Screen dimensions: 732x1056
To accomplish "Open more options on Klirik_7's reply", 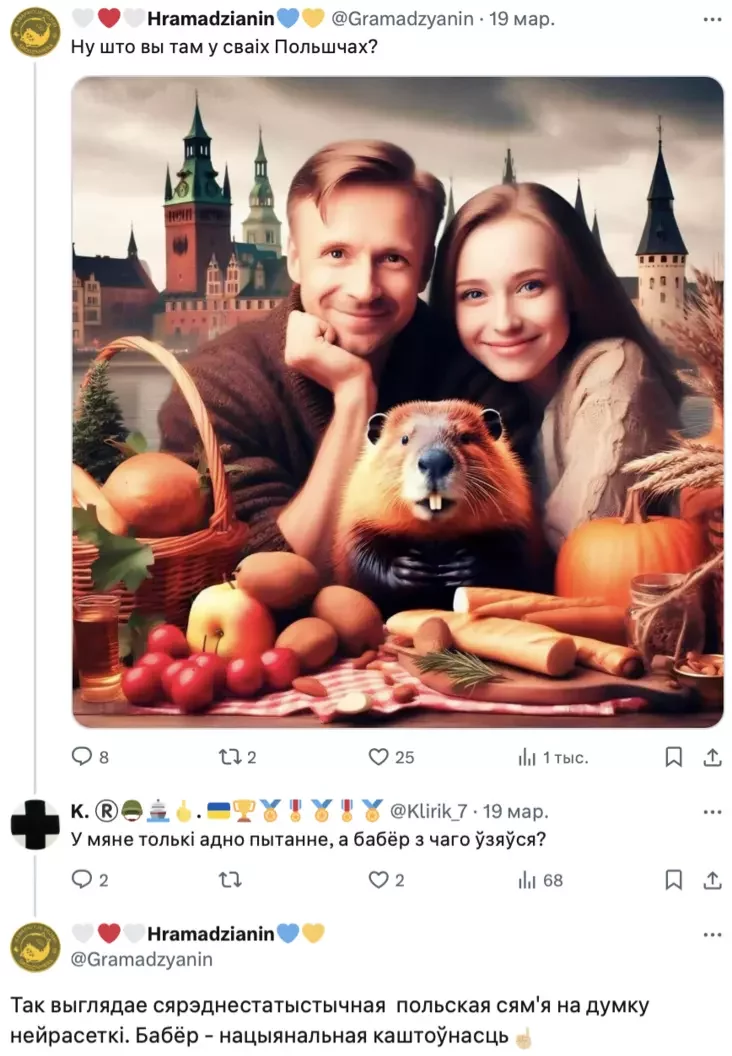I will (712, 811).
